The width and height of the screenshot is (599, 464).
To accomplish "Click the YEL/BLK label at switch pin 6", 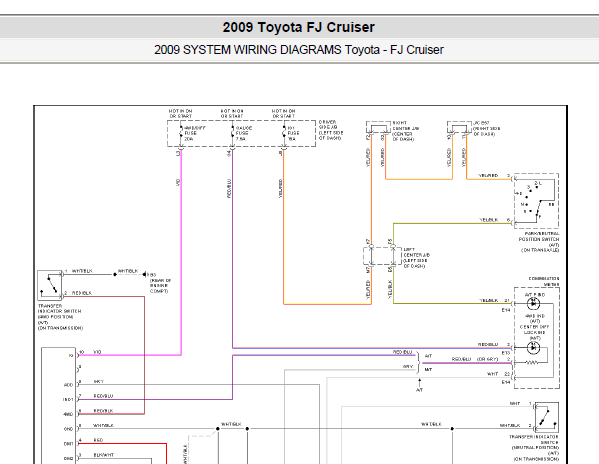I will [x=489, y=220].
